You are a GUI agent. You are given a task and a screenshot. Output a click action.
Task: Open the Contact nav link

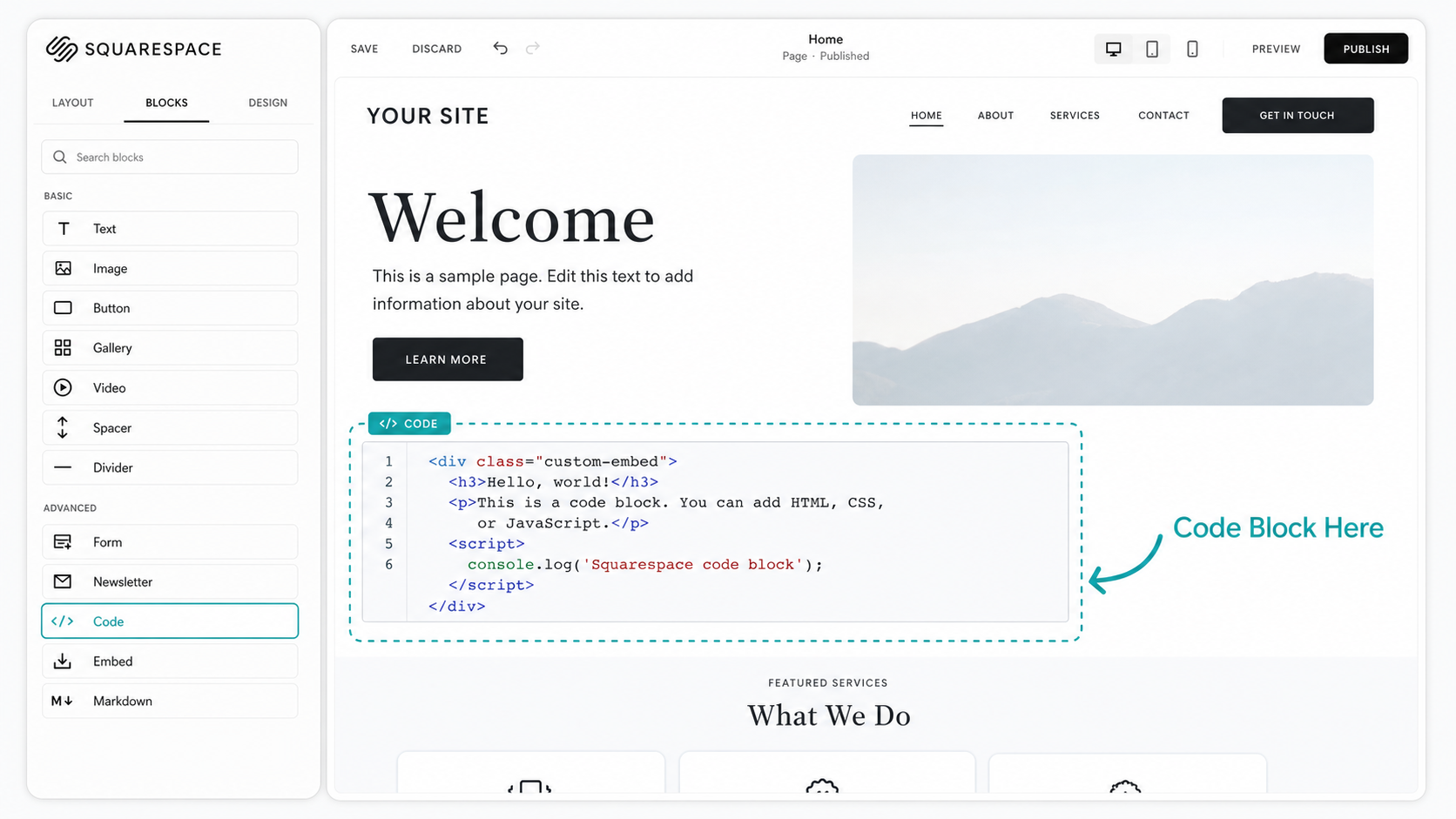[x=1163, y=115]
